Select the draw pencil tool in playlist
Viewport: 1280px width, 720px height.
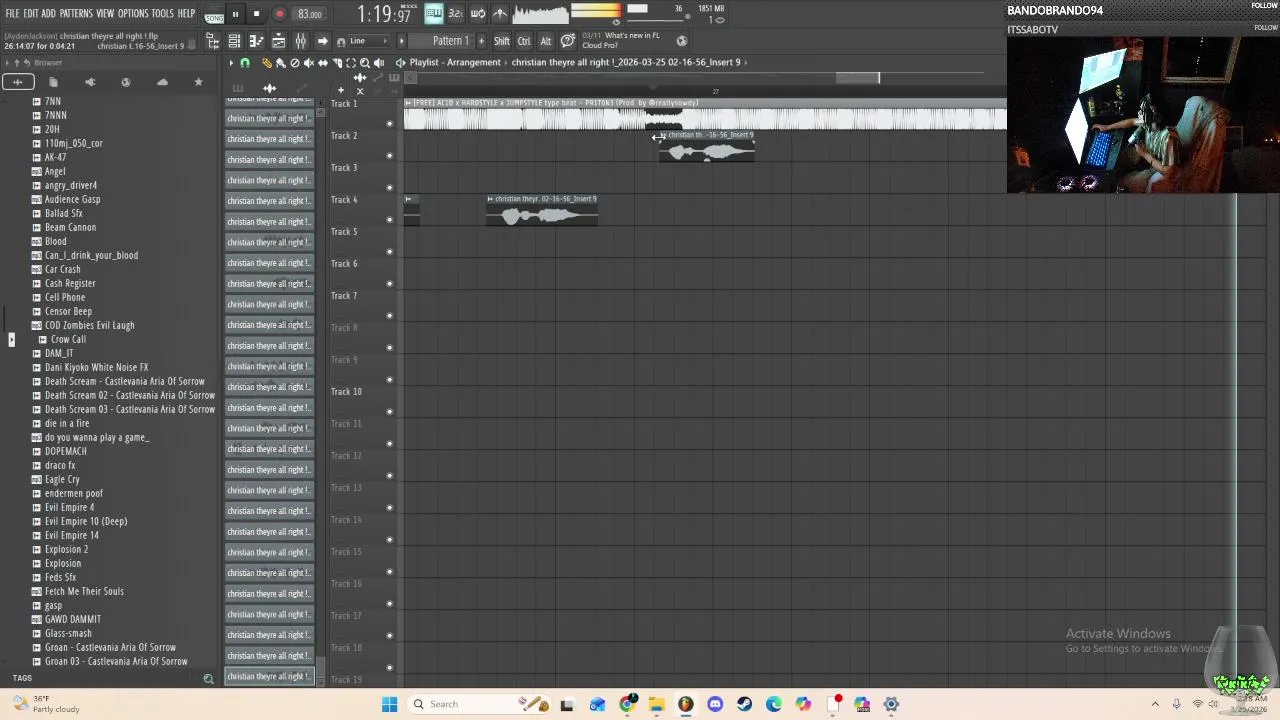tap(267, 62)
